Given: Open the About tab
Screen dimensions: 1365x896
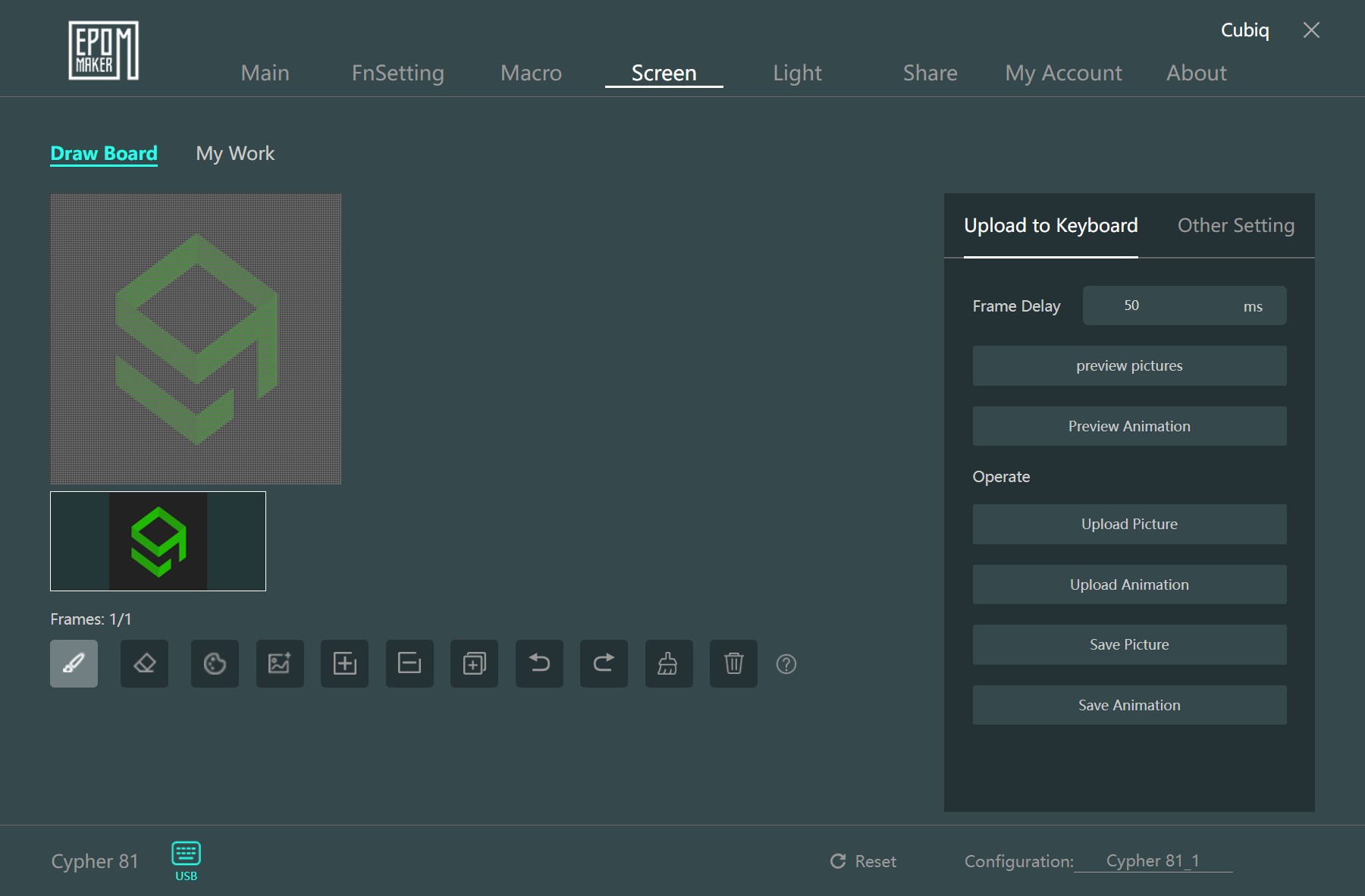Looking at the screenshot, I should coord(1197,73).
